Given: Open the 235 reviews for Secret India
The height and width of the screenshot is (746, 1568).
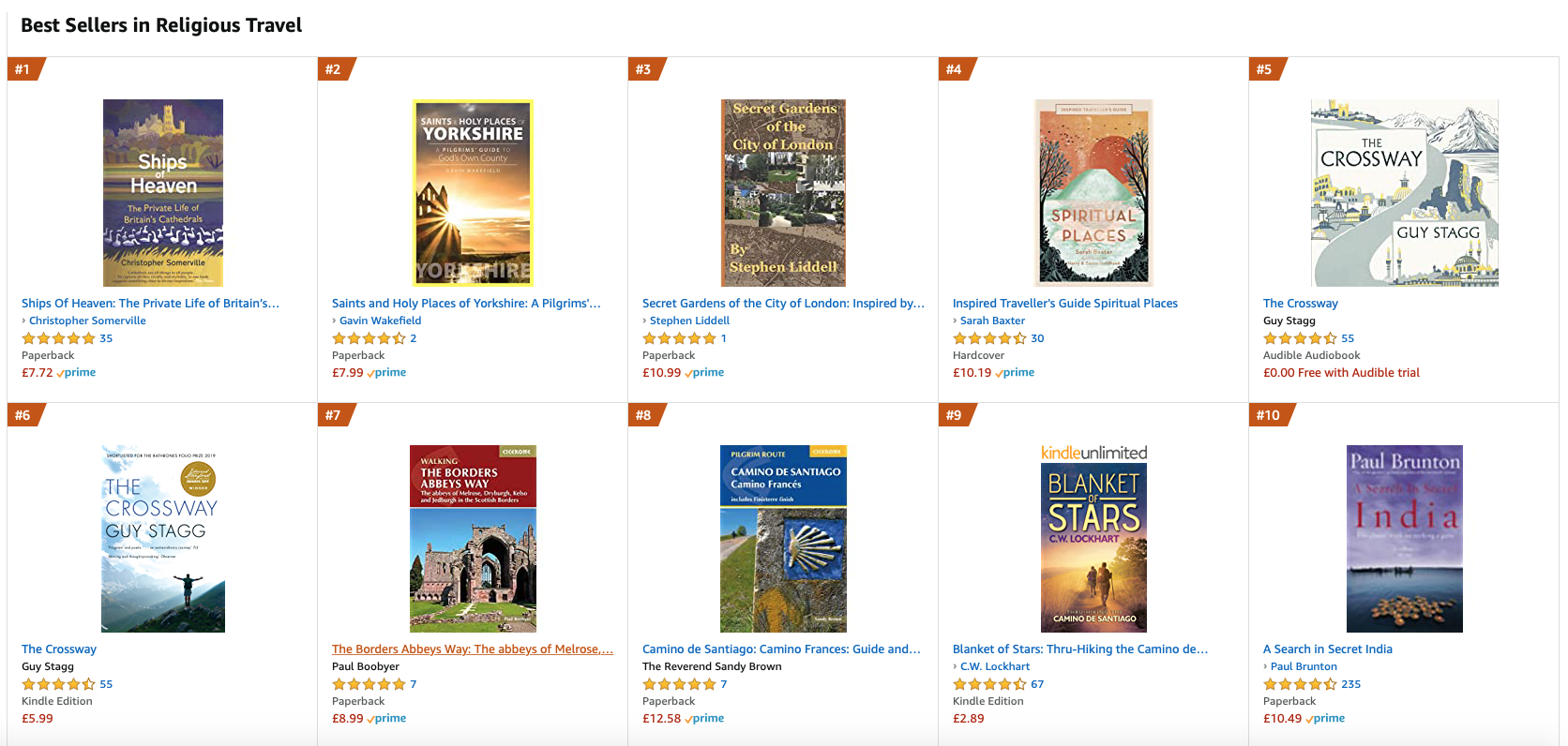Looking at the screenshot, I should (x=1350, y=684).
